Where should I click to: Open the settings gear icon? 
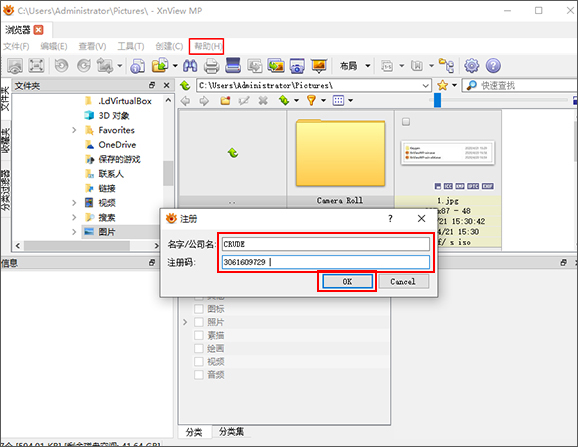click(x=471, y=66)
